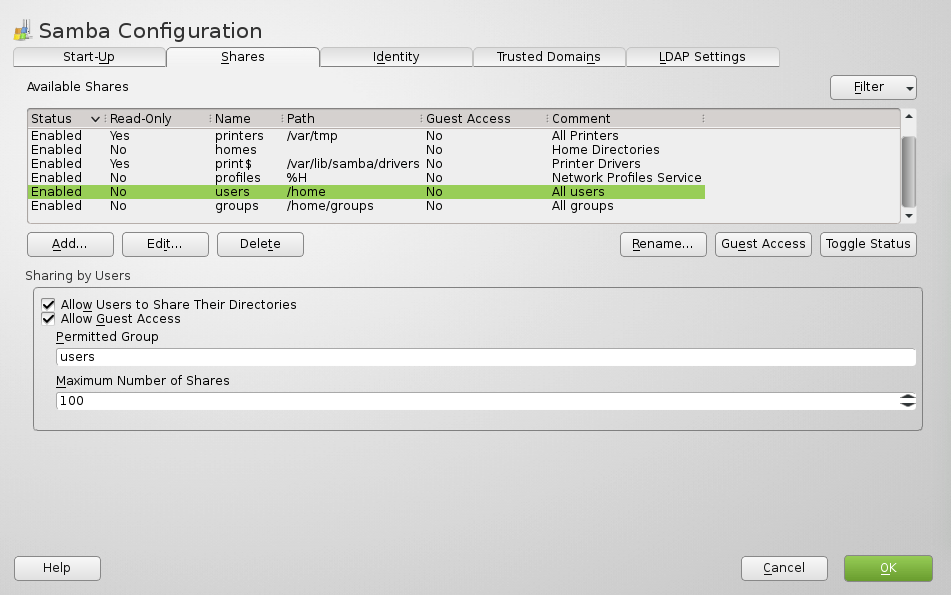Go to the Trusted Domains tab
The height and width of the screenshot is (595, 951).
tap(549, 57)
